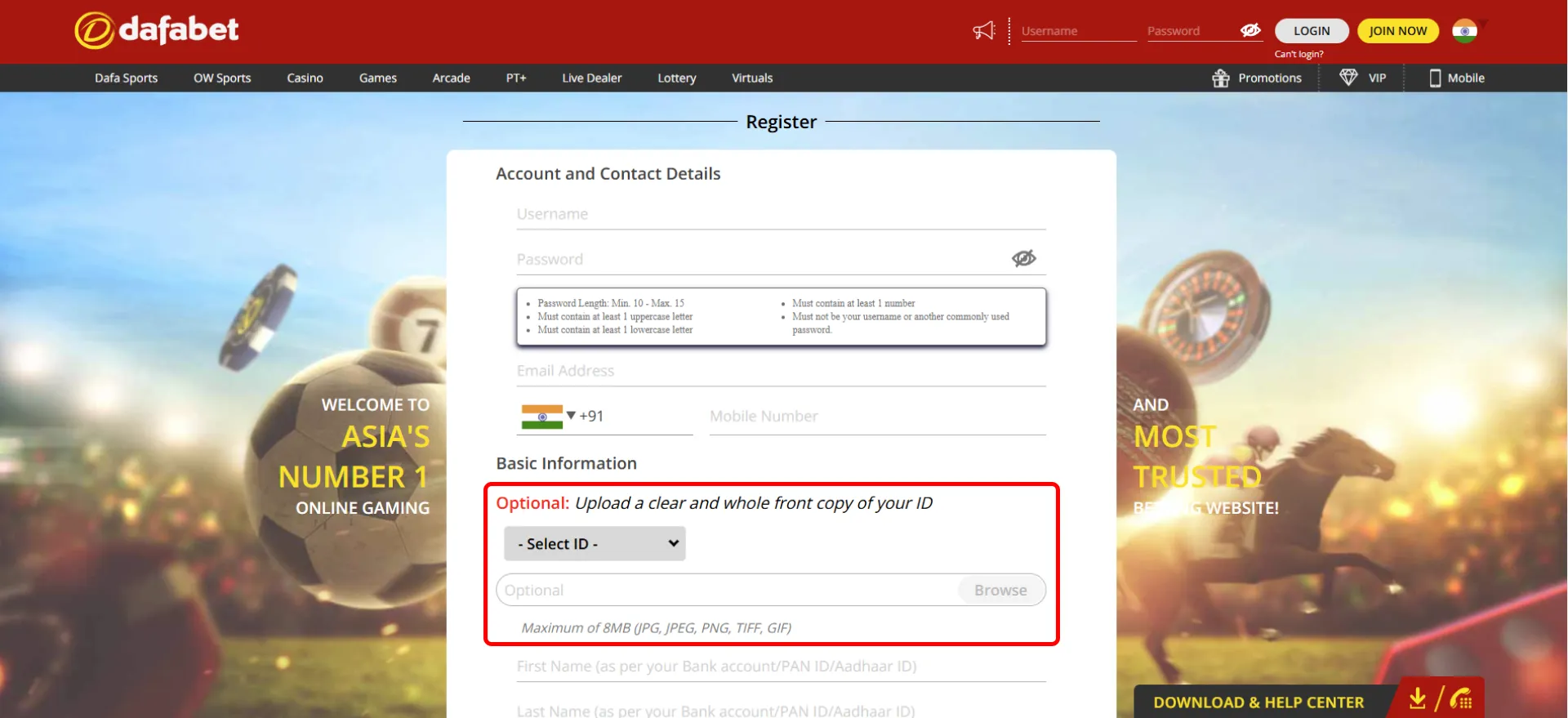Open the Games section
Image resolution: width=1568 pixels, height=718 pixels.
[x=378, y=78]
